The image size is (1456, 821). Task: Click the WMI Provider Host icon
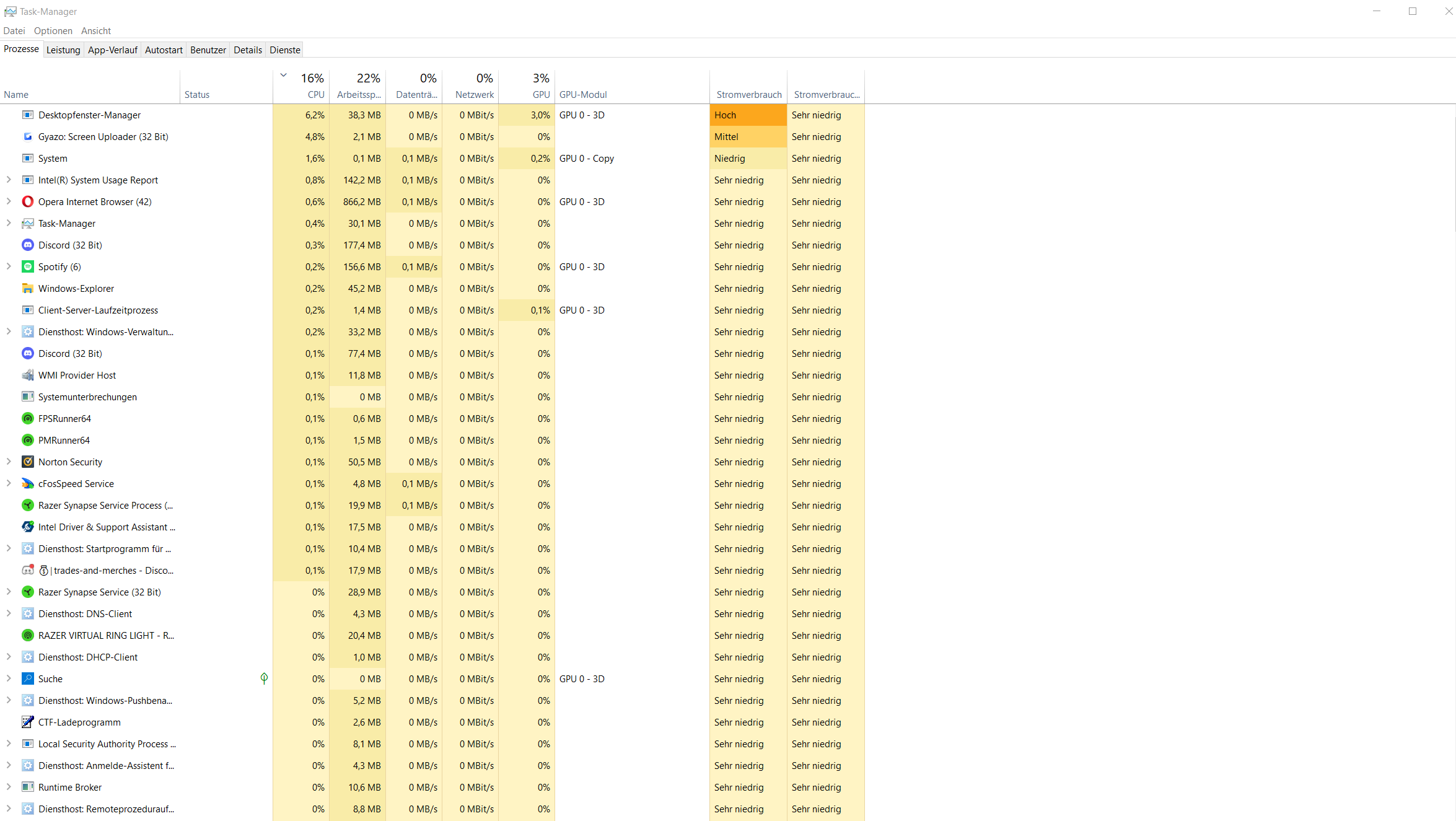coord(28,375)
